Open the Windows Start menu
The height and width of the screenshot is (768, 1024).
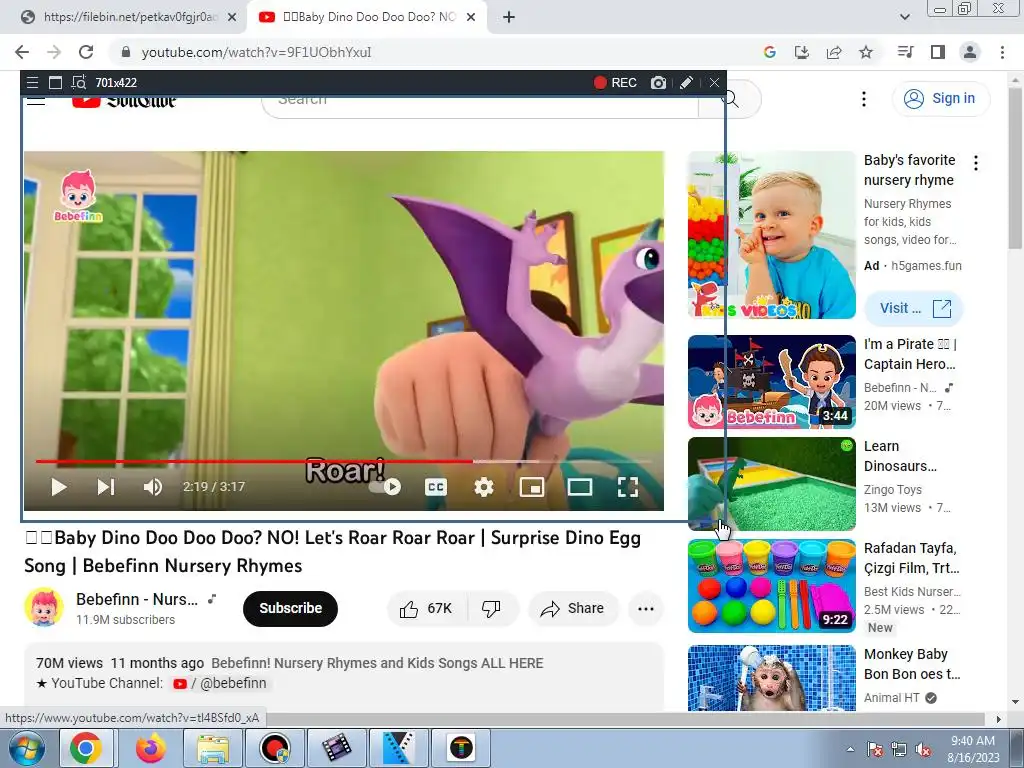coord(25,748)
